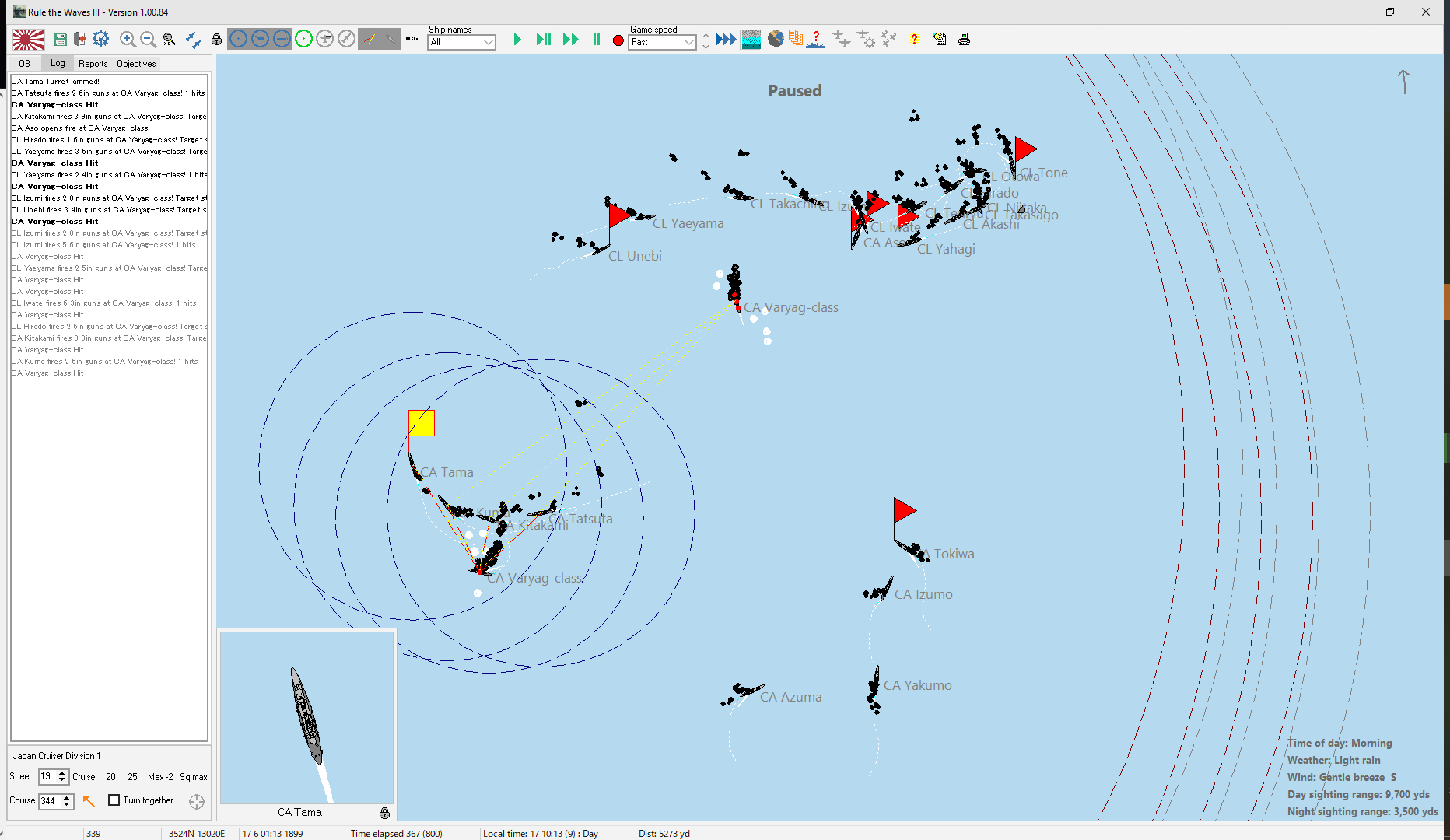Viewport: 1450px width, 840px height.
Task: Pause the game with green pause button
Action: (x=597, y=40)
